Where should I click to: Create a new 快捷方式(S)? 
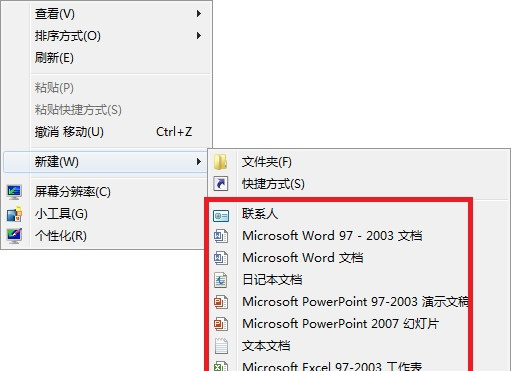(359, 184)
